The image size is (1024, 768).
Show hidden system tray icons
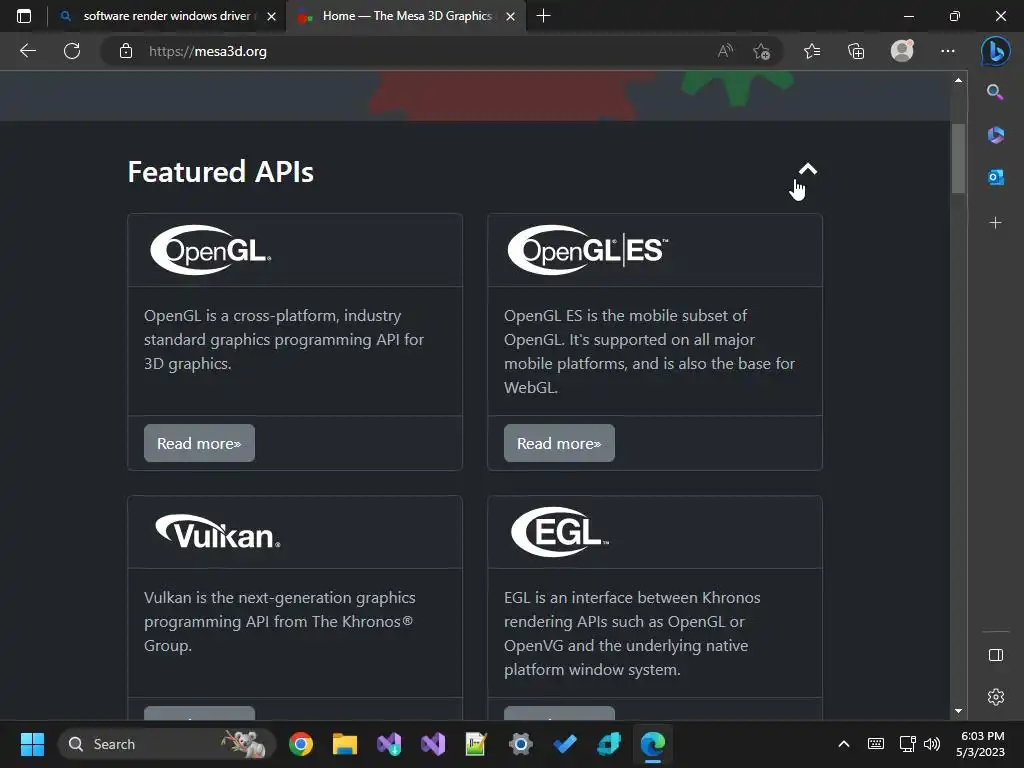(844, 744)
